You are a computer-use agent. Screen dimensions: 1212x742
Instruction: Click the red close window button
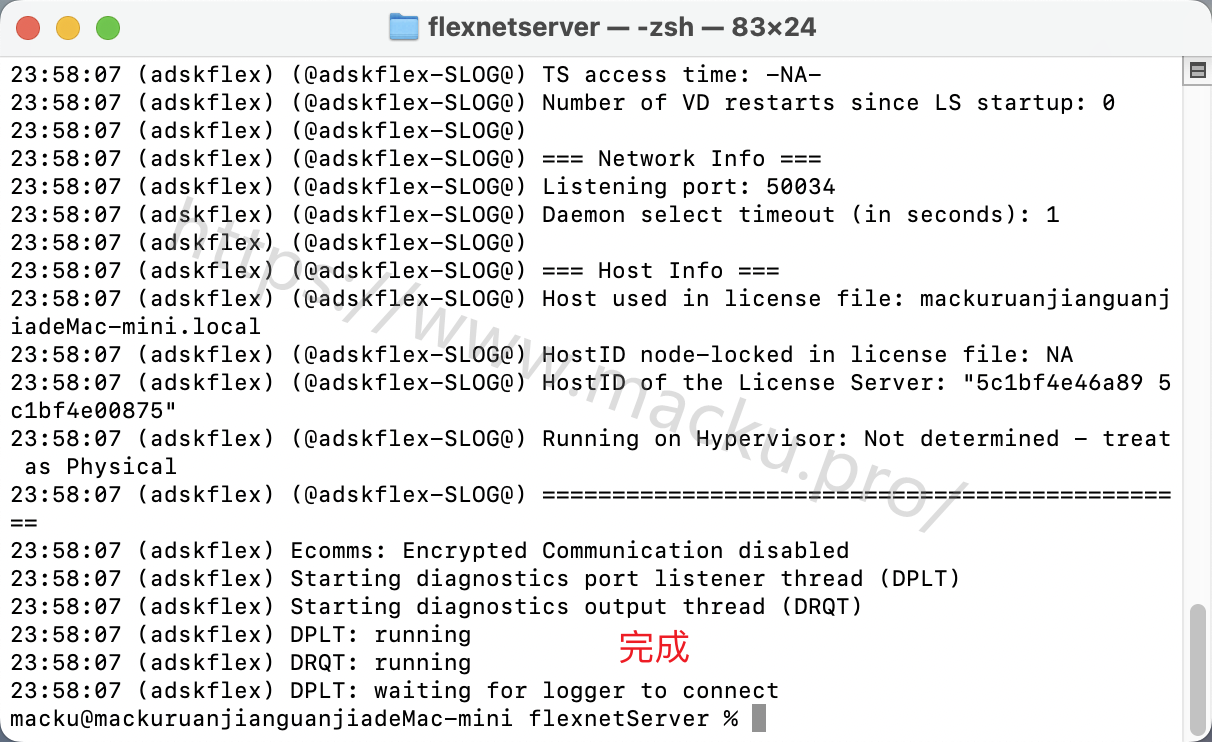tap(28, 28)
